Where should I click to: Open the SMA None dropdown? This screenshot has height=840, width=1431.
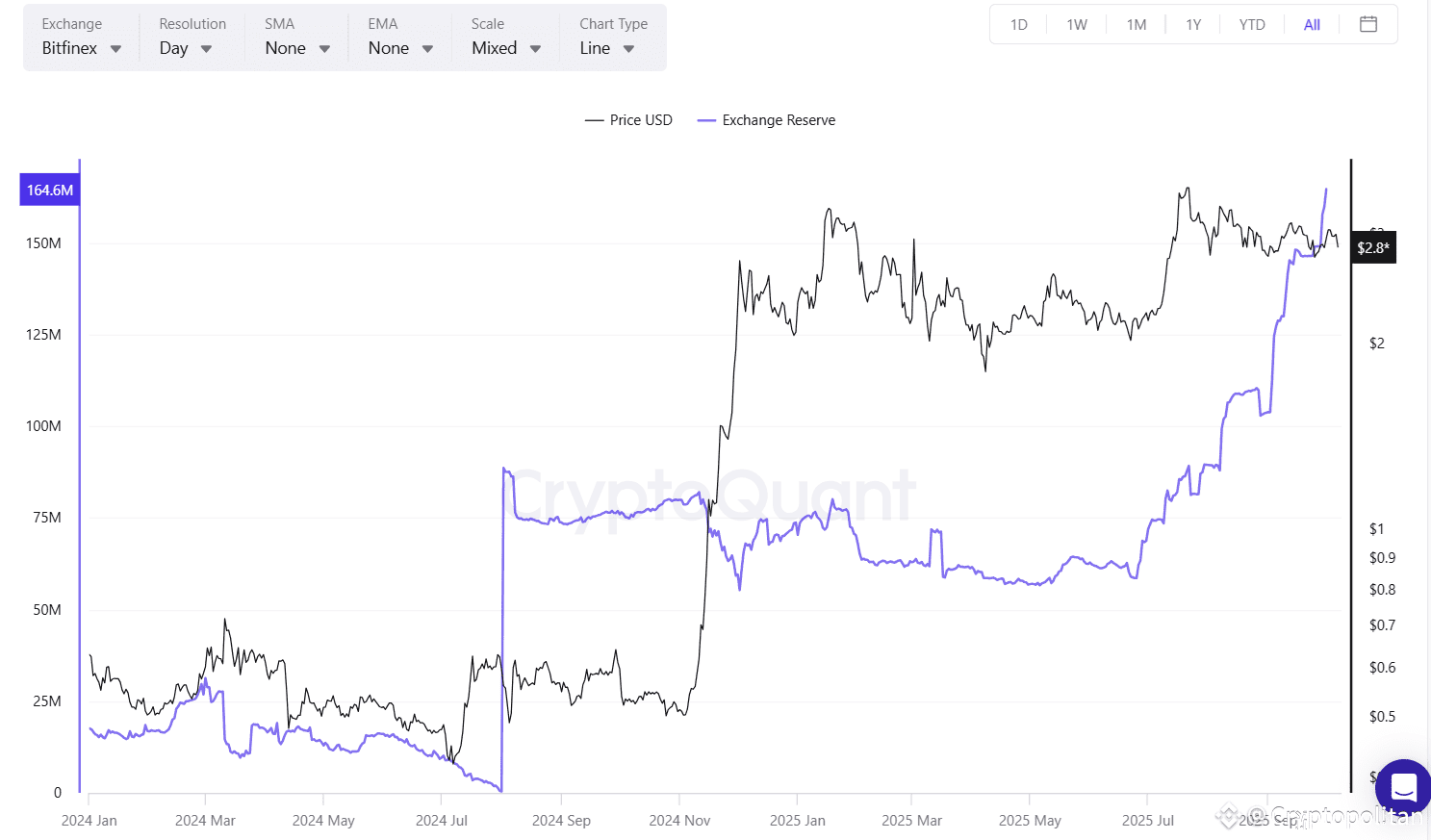296,48
